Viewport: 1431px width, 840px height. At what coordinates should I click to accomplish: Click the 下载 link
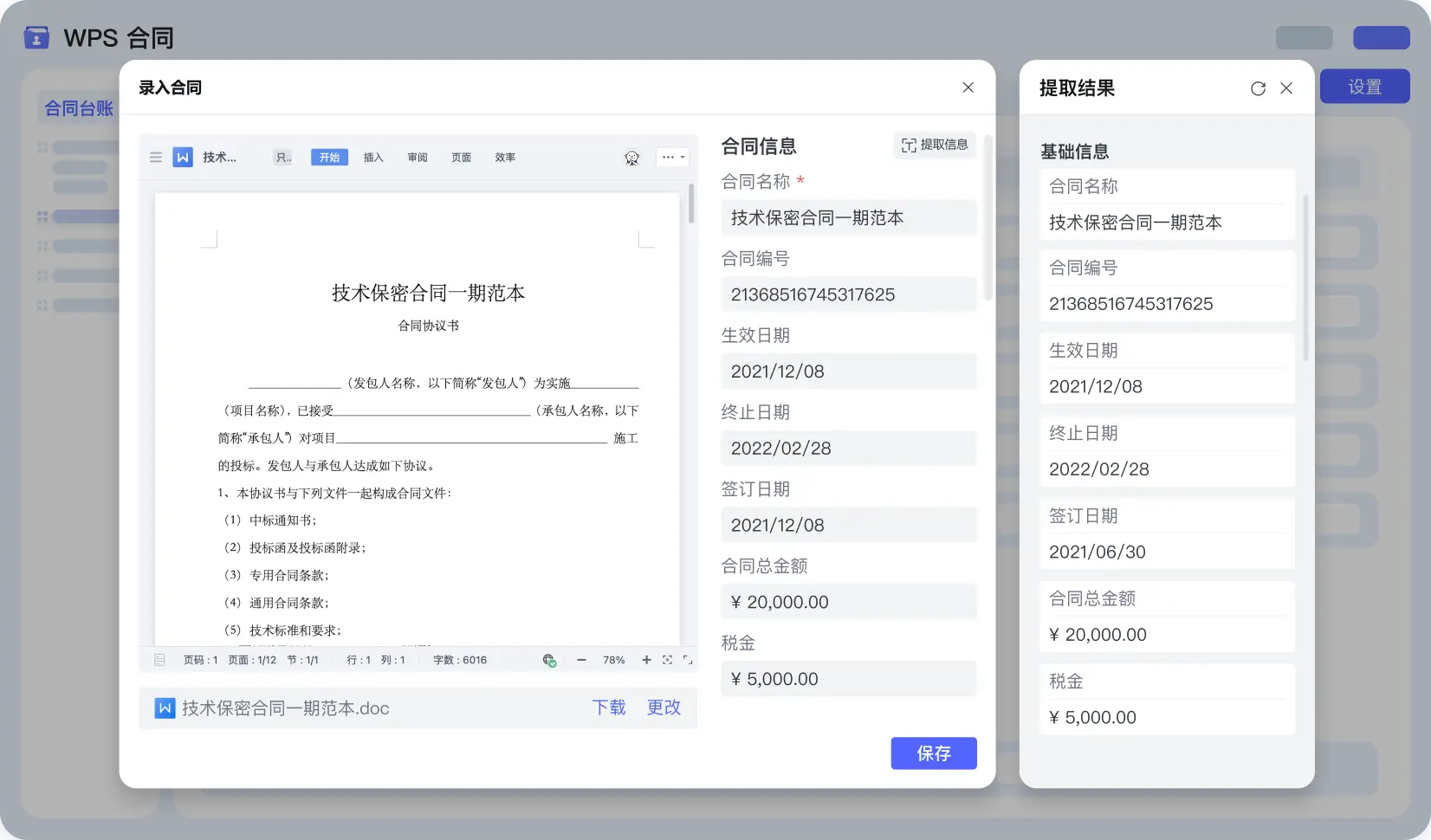[609, 708]
